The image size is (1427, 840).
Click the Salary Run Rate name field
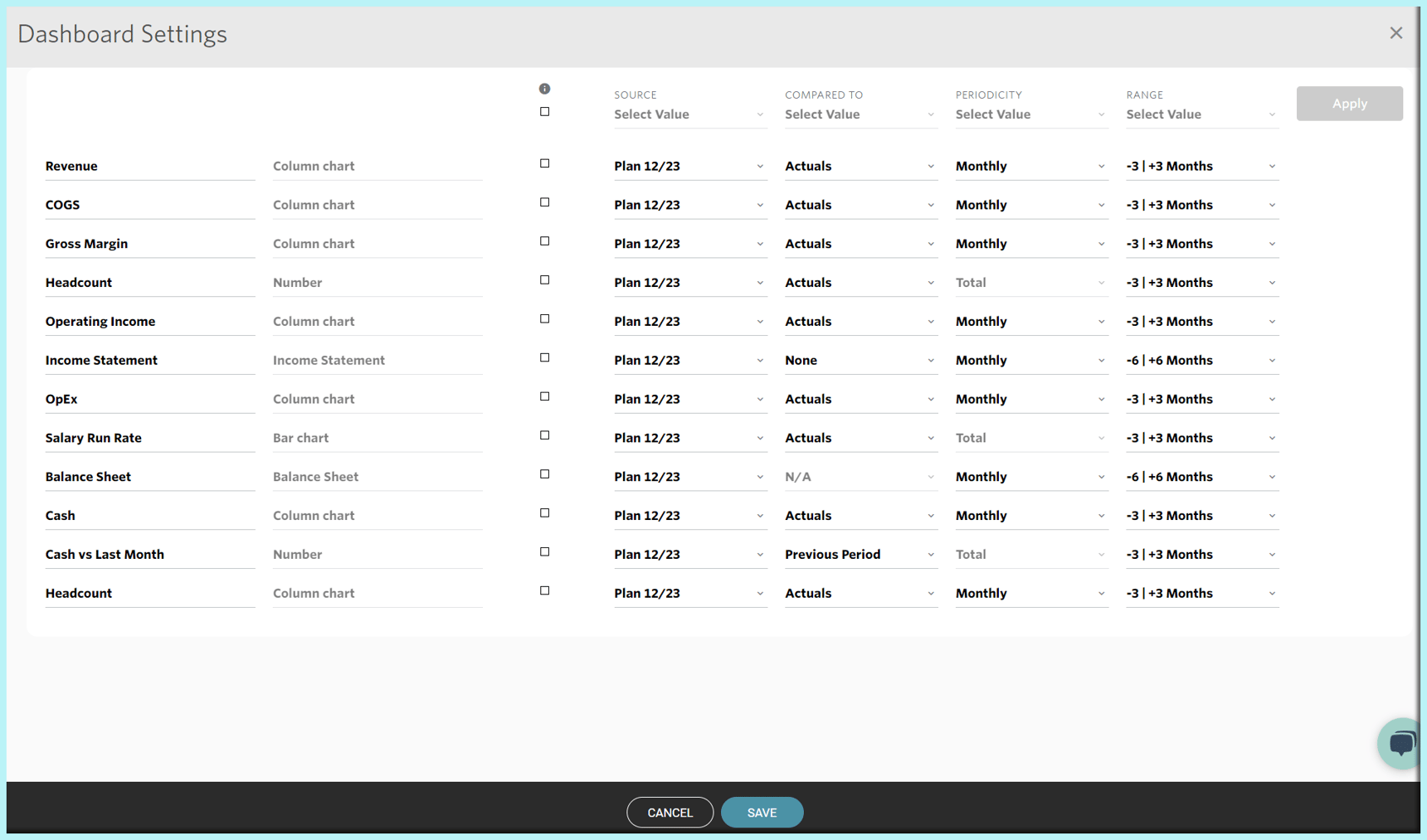point(149,438)
